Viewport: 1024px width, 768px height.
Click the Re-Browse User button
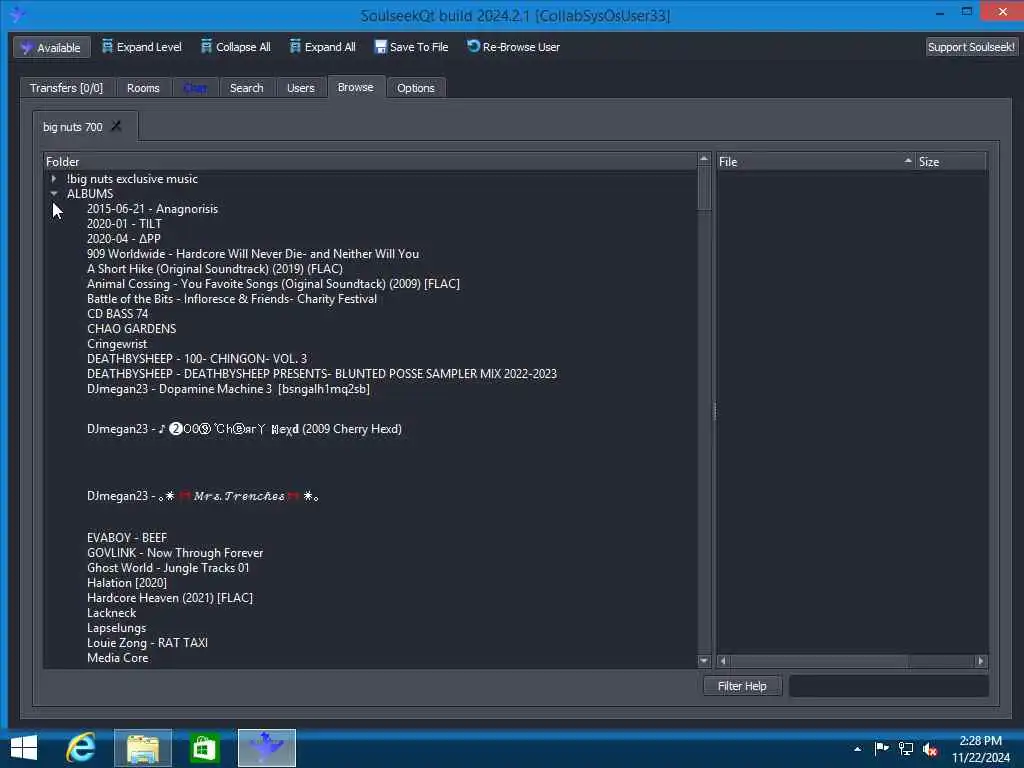pyautogui.click(x=513, y=47)
